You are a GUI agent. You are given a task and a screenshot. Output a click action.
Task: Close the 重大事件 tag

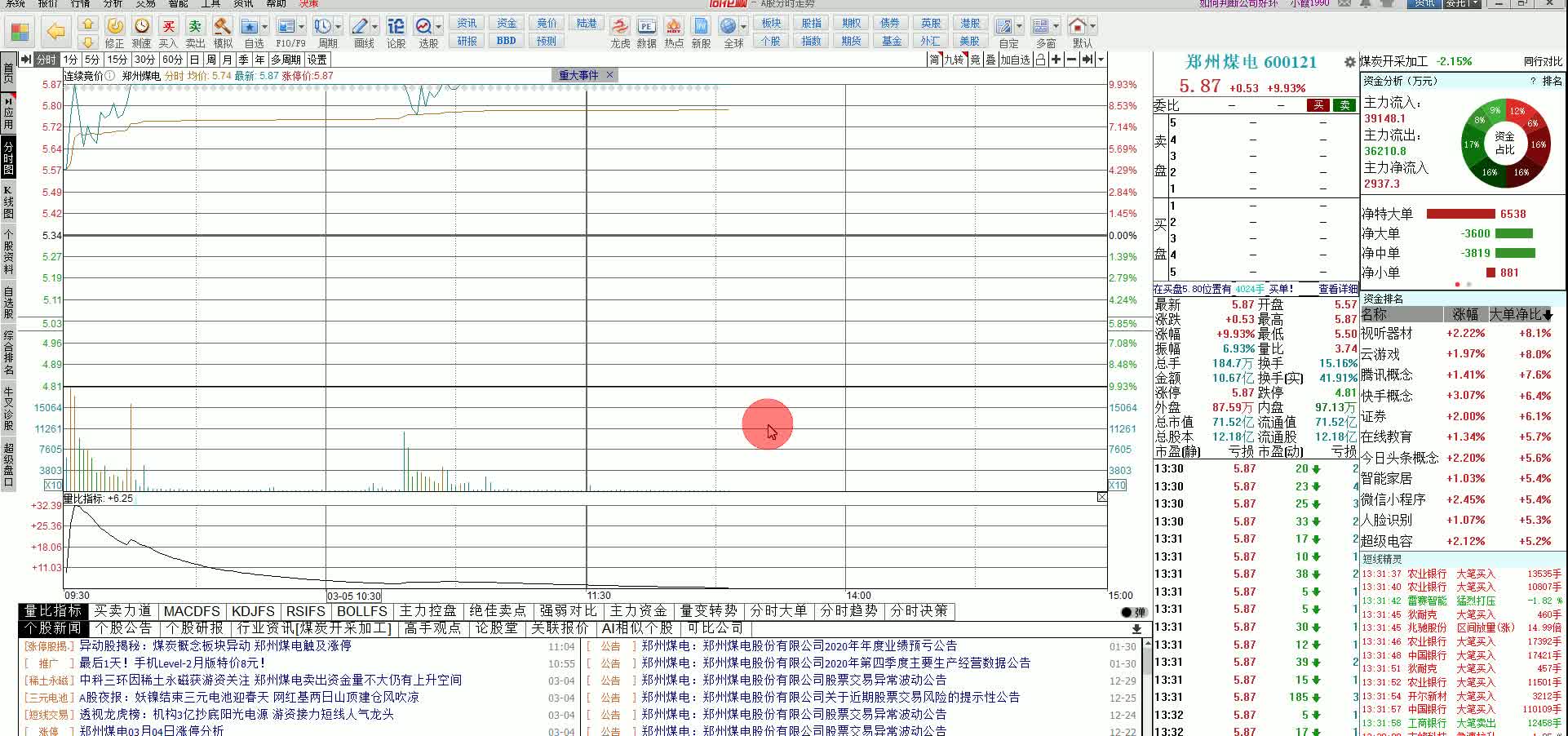coord(609,75)
